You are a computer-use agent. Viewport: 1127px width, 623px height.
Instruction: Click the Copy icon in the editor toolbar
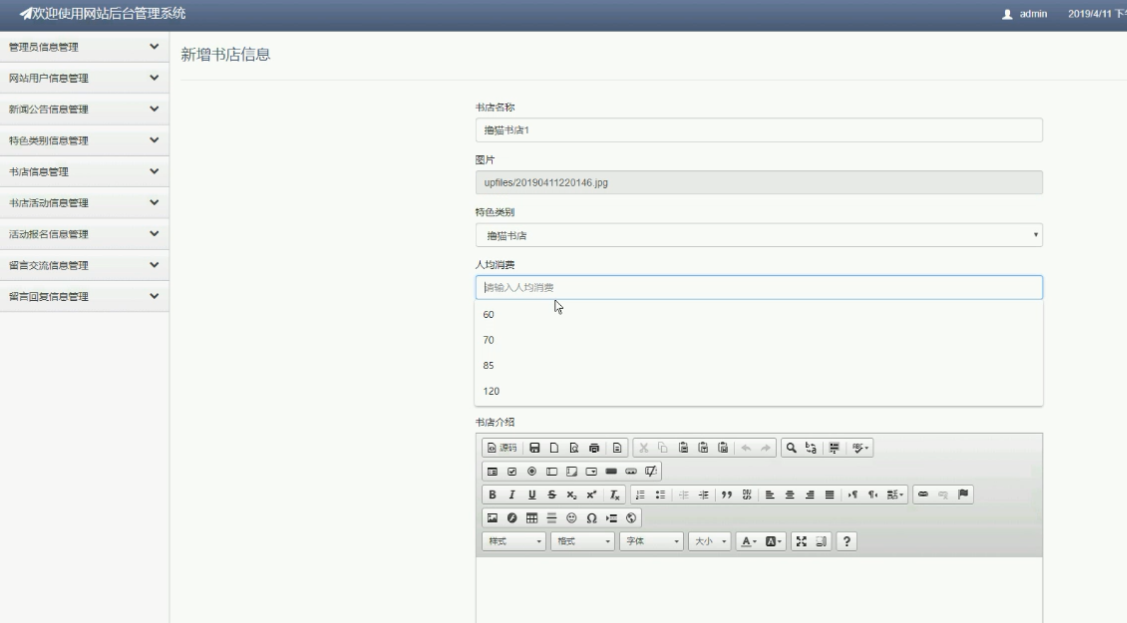[663, 448]
